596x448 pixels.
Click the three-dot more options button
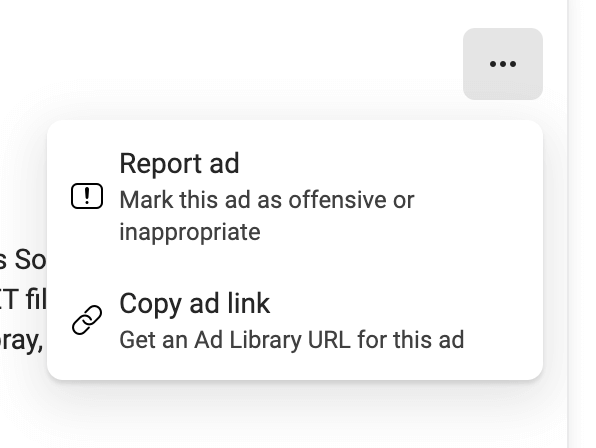click(502, 64)
